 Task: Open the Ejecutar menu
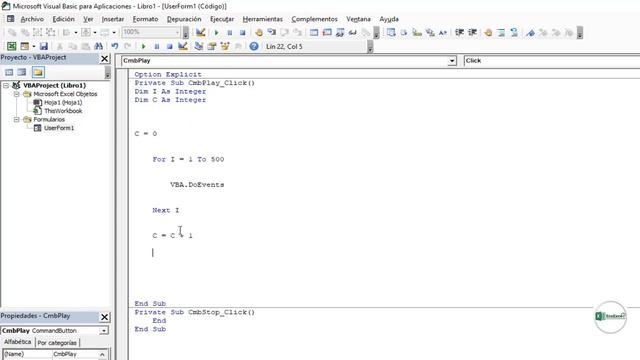222,19
